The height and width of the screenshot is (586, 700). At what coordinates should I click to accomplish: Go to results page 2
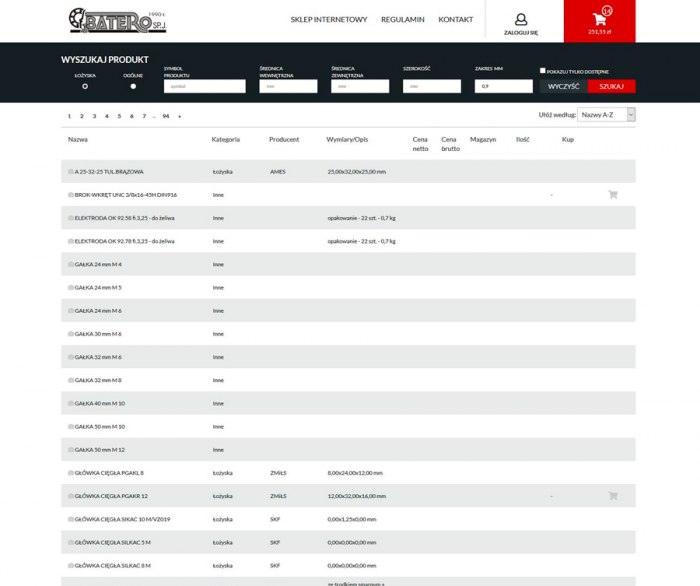pyautogui.click(x=82, y=116)
